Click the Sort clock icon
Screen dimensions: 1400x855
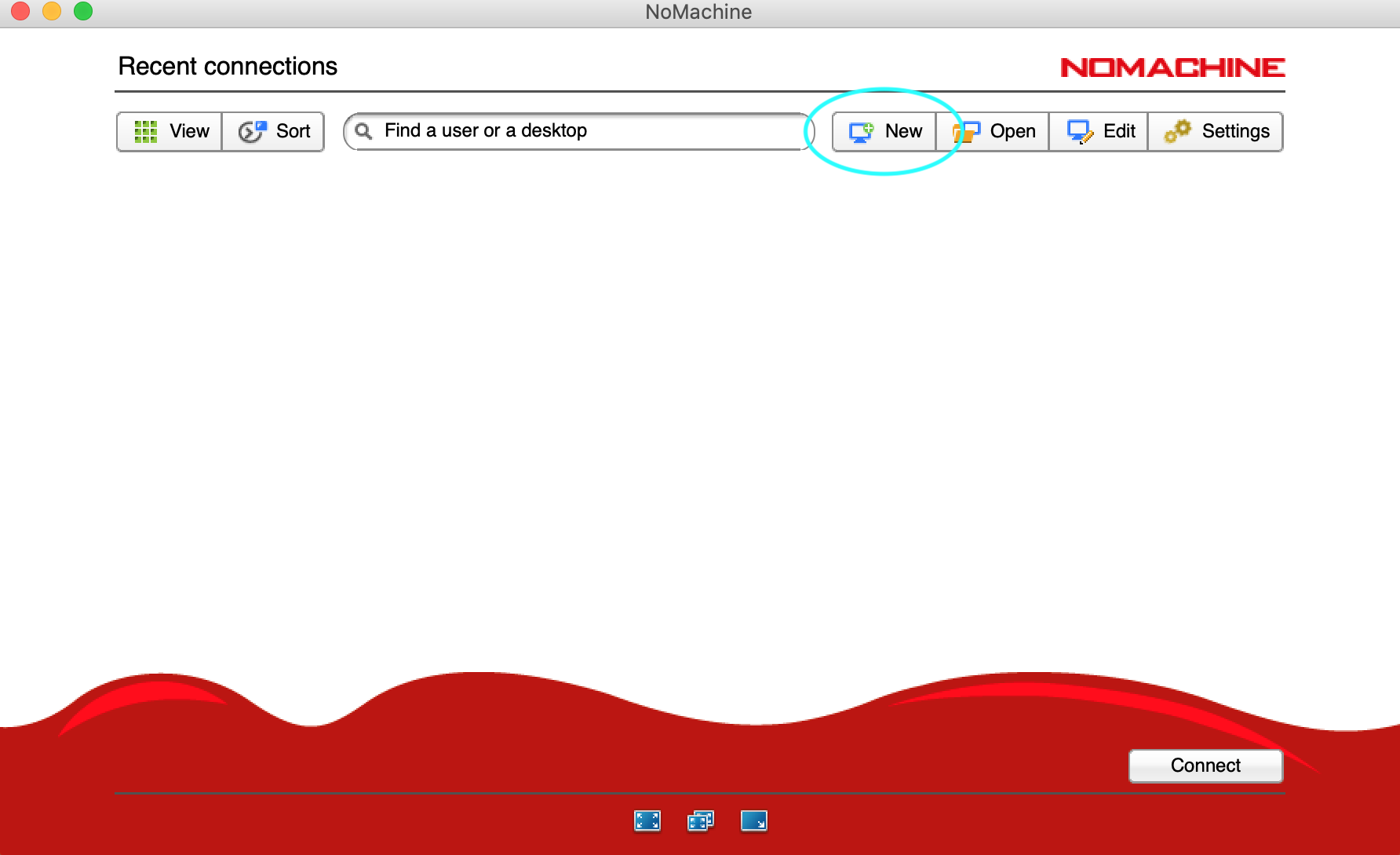pyautogui.click(x=252, y=131)
